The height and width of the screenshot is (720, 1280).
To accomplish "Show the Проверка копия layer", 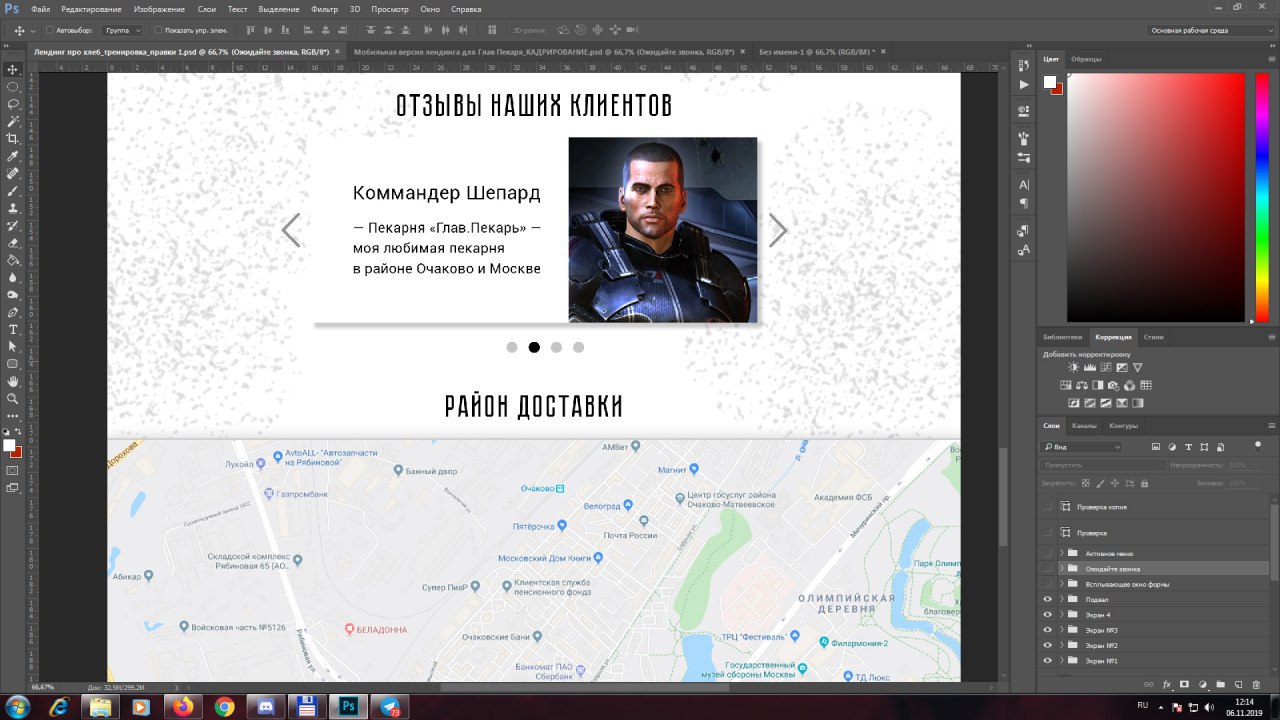I will pyautogui.click(x=1047, y=507).
